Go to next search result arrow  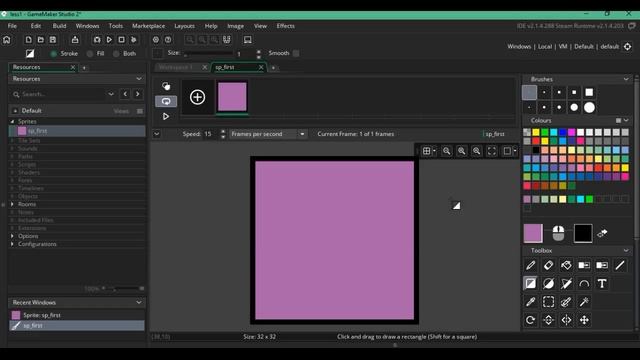[x=138, y=94]
